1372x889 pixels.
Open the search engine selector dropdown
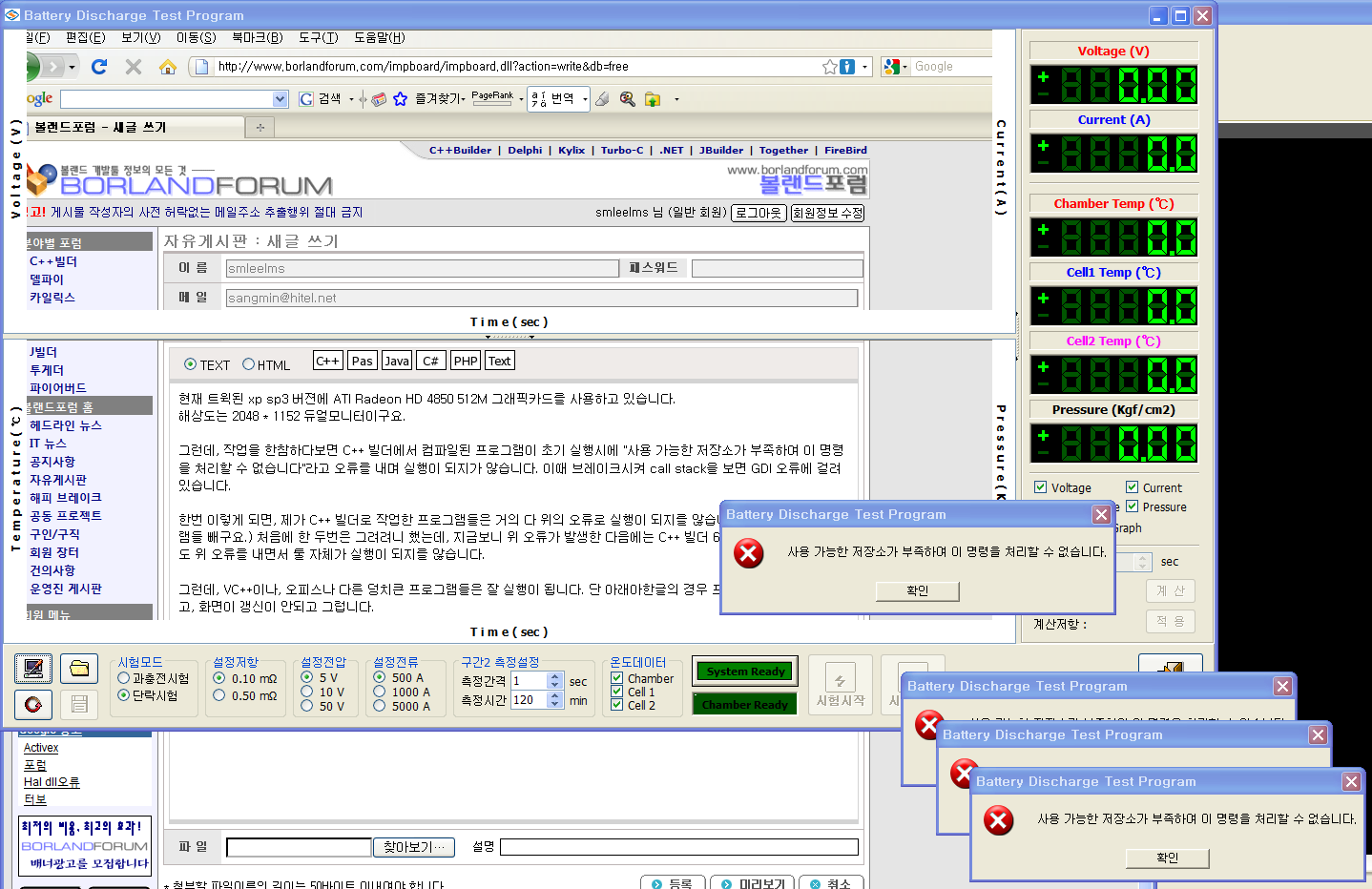(x=904, y=67)
